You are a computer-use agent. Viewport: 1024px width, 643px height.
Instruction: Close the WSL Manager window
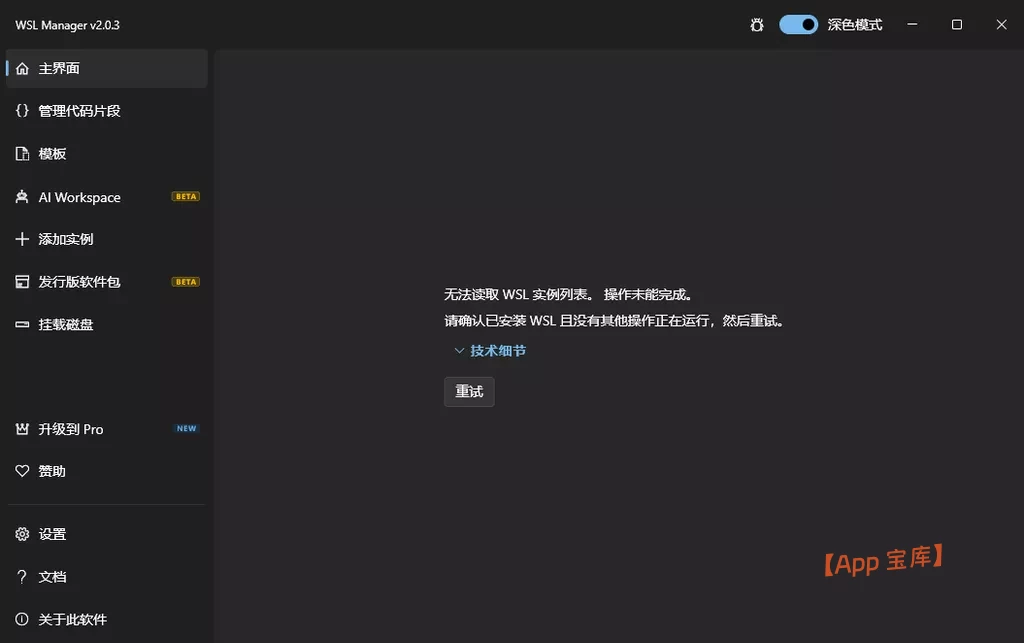1001,25
